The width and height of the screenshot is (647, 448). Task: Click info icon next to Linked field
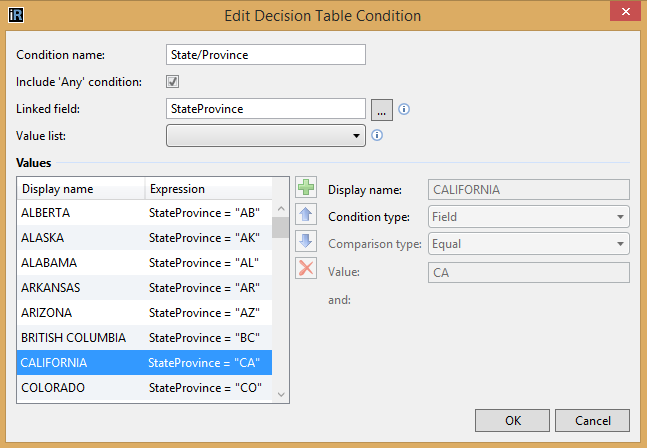click(405, 109)
